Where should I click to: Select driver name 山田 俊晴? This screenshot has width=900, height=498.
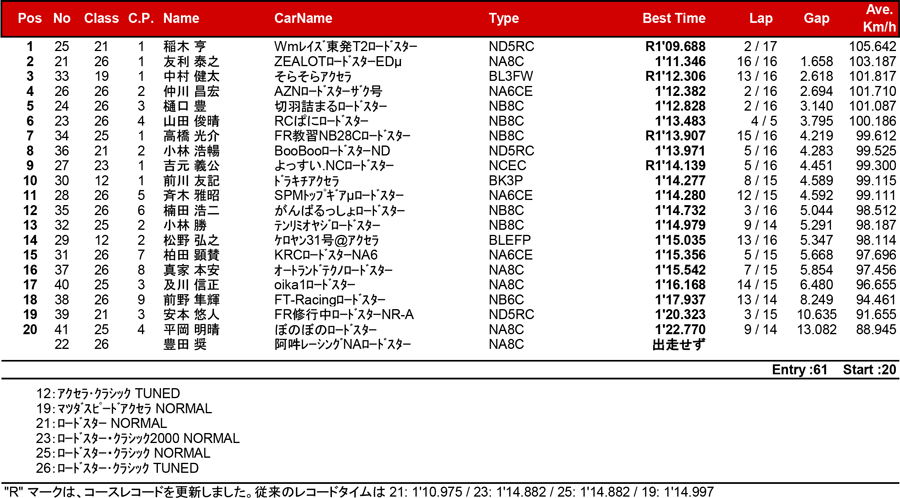pyautogui.click(x=191, y=121)
